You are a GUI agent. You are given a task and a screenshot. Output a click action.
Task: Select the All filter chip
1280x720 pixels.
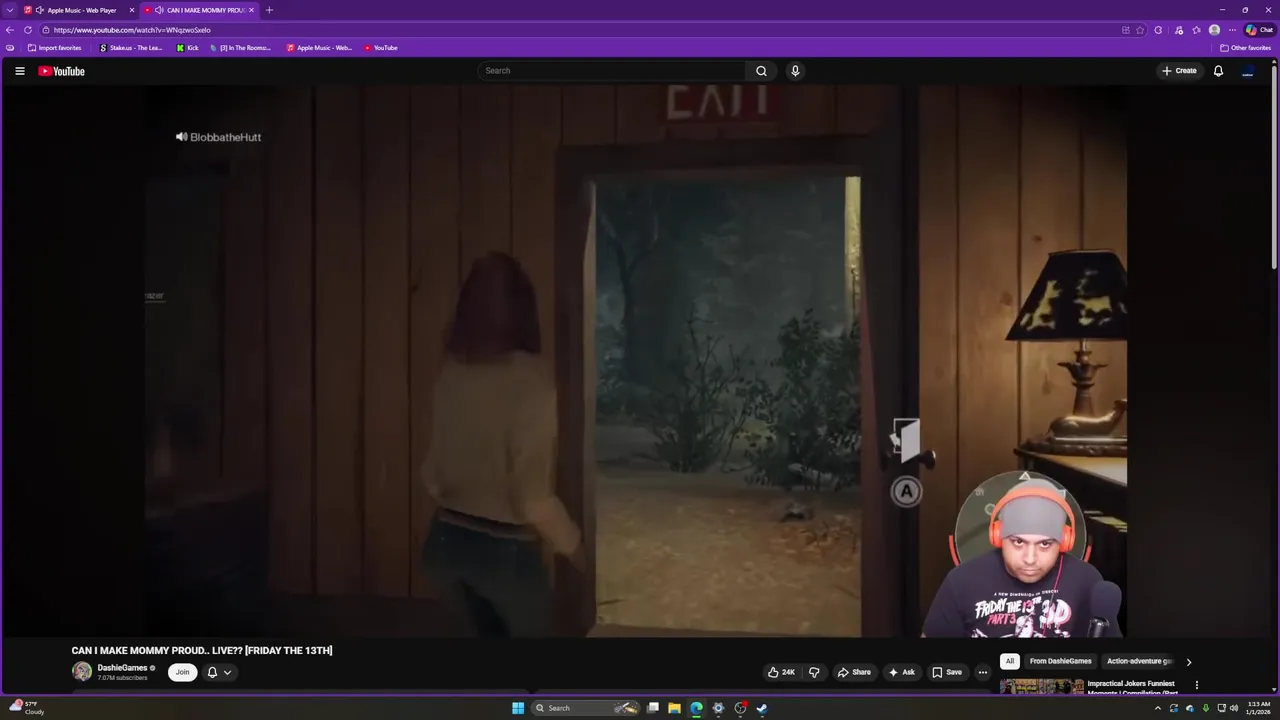tap(1010, 661)
